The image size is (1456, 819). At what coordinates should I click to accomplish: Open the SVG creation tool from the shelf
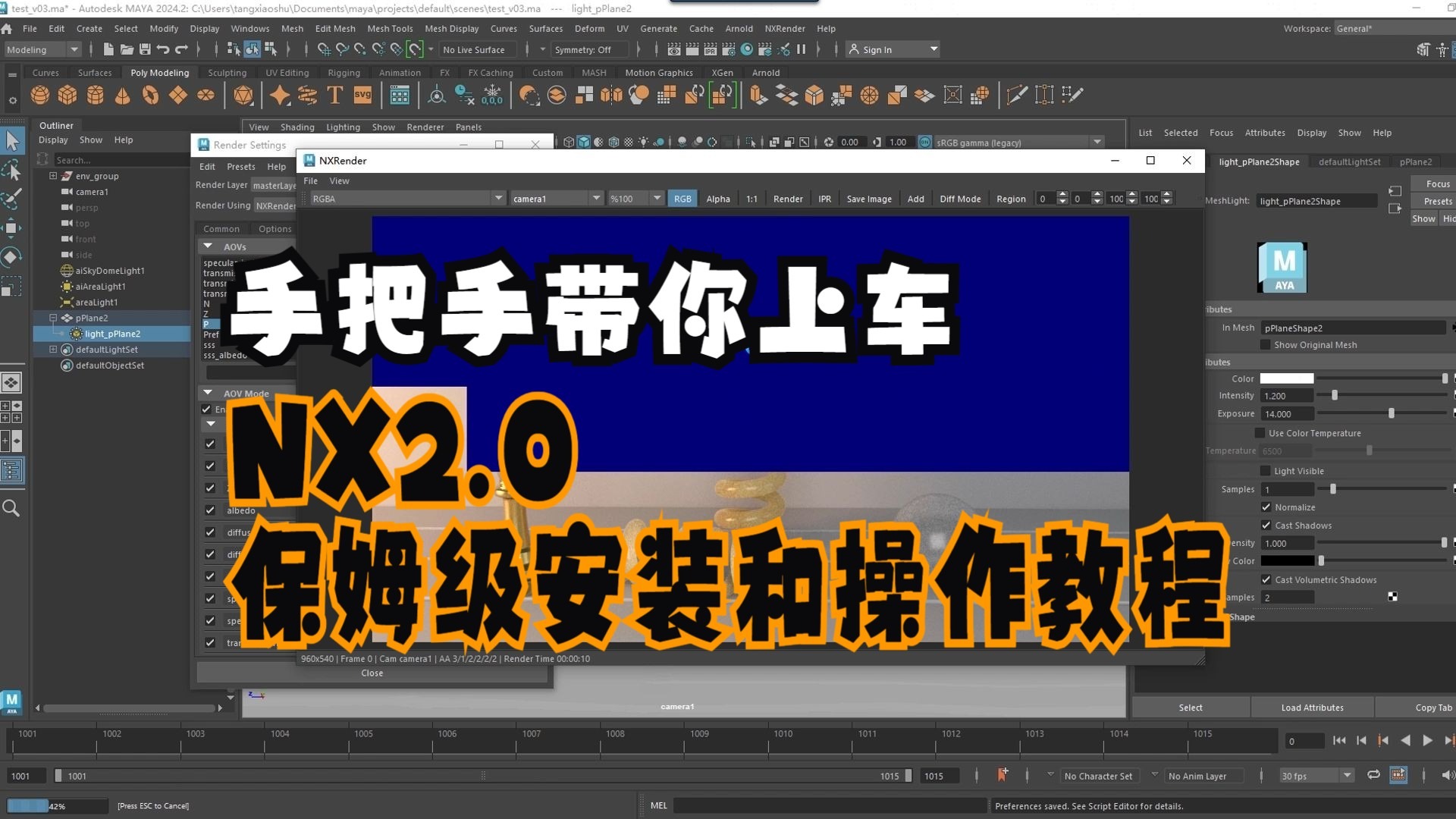pos(362,95)
